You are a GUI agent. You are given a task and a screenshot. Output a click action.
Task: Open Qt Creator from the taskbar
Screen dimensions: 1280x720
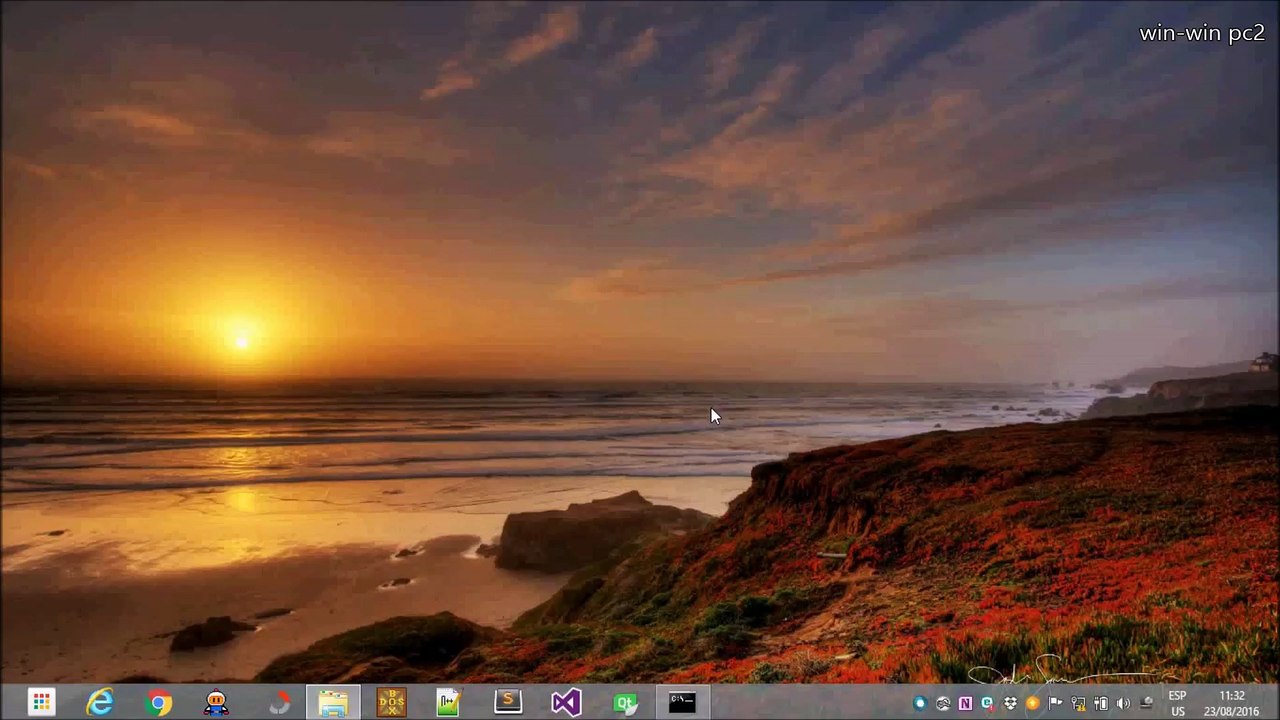click(624, 703)
